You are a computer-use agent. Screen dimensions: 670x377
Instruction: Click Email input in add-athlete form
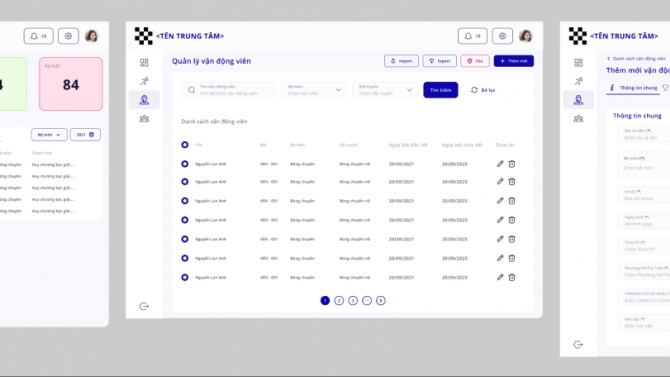(x=644, y=195)
